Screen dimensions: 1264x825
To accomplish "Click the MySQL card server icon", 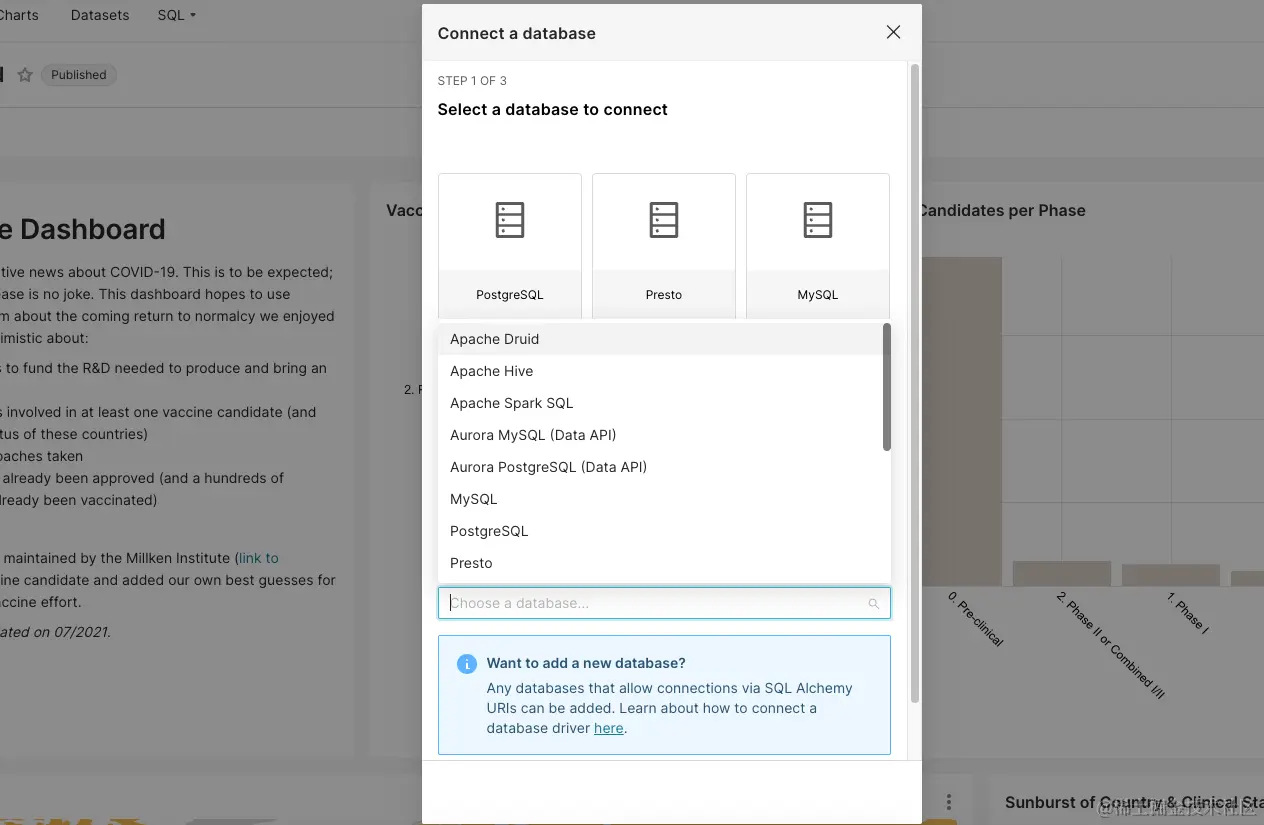I will coord(818,220).
